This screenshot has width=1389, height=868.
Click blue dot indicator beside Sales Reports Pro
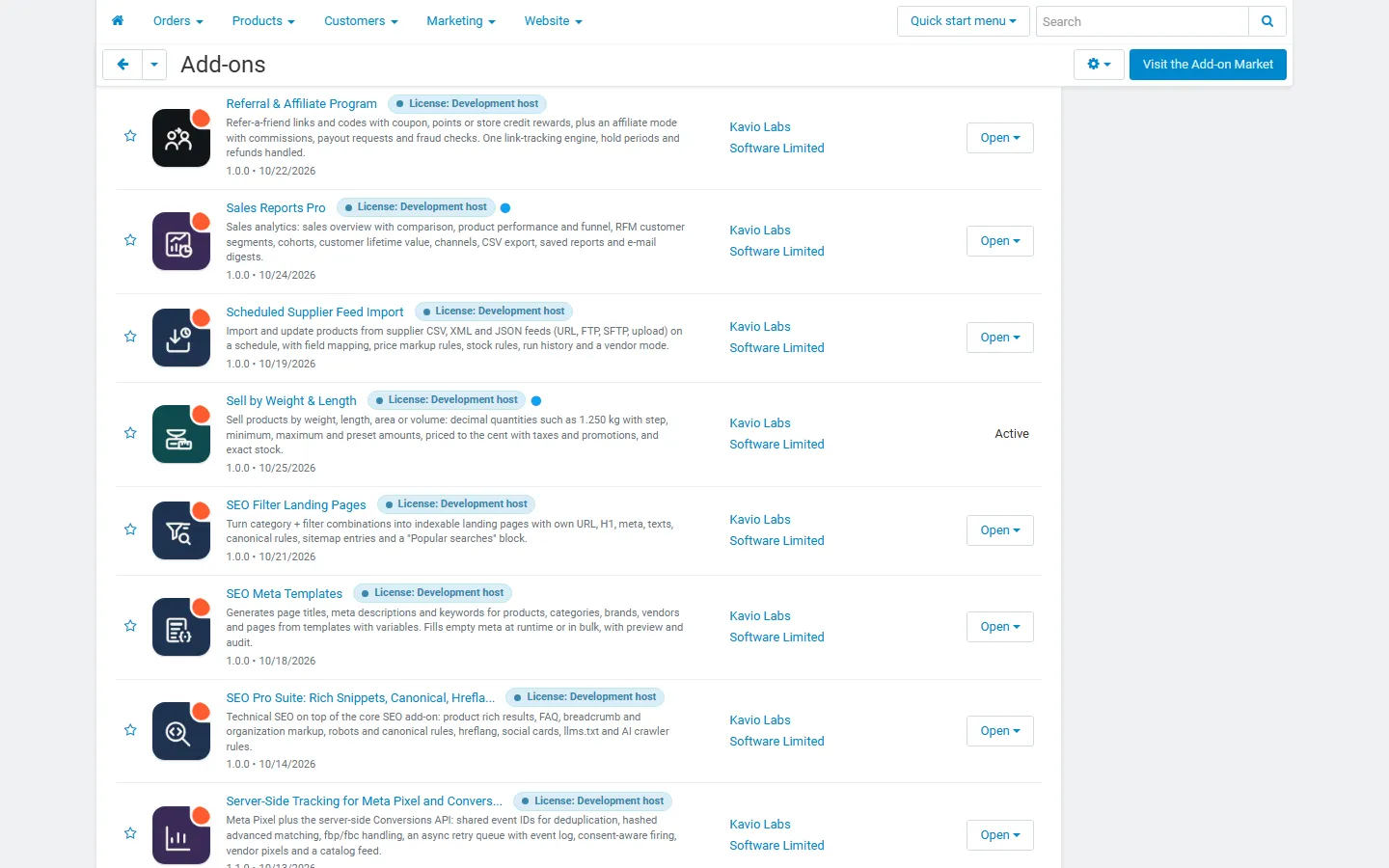[x=505, y=208]
